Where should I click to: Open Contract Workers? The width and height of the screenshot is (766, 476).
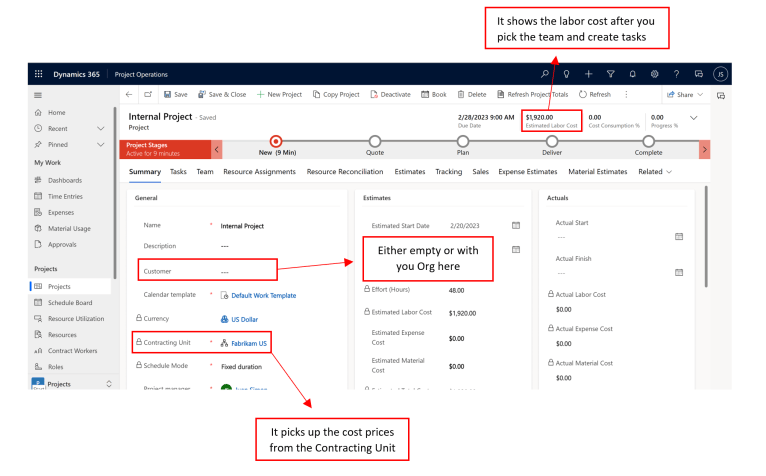pos(72,351)
